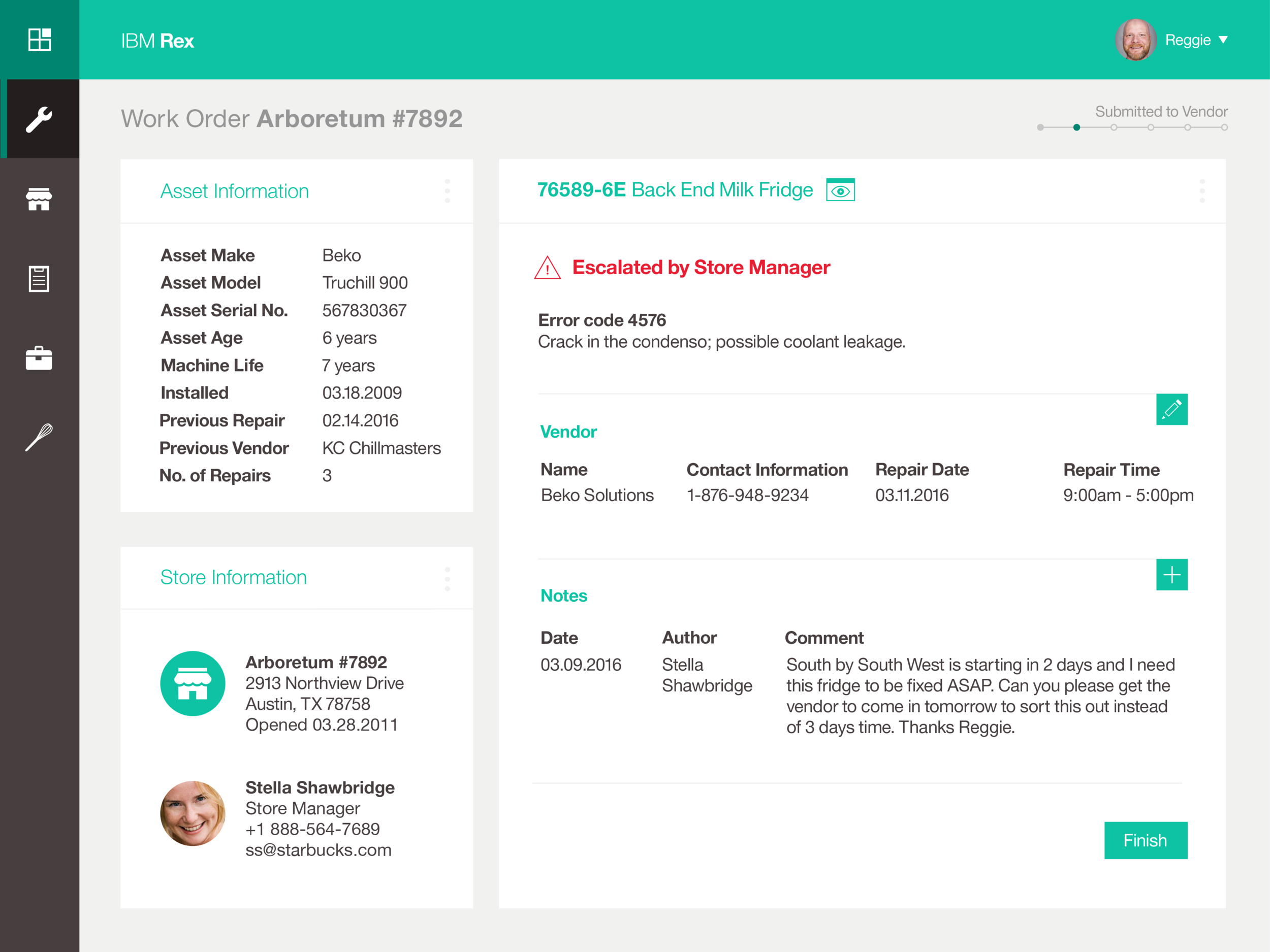Click repair date 03.11.2016
Screen dimensions: 1270x952
[912, 495]
